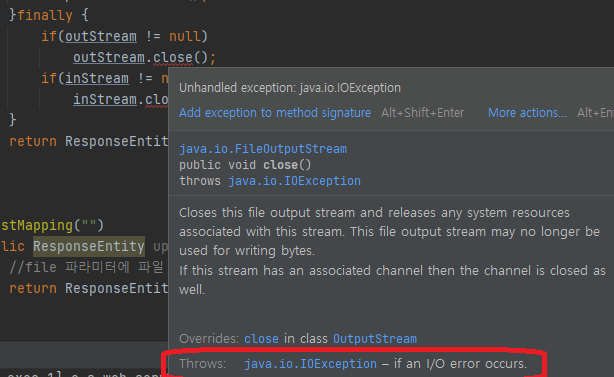Click 'inStream' variable in if condition

pos(97,78)
